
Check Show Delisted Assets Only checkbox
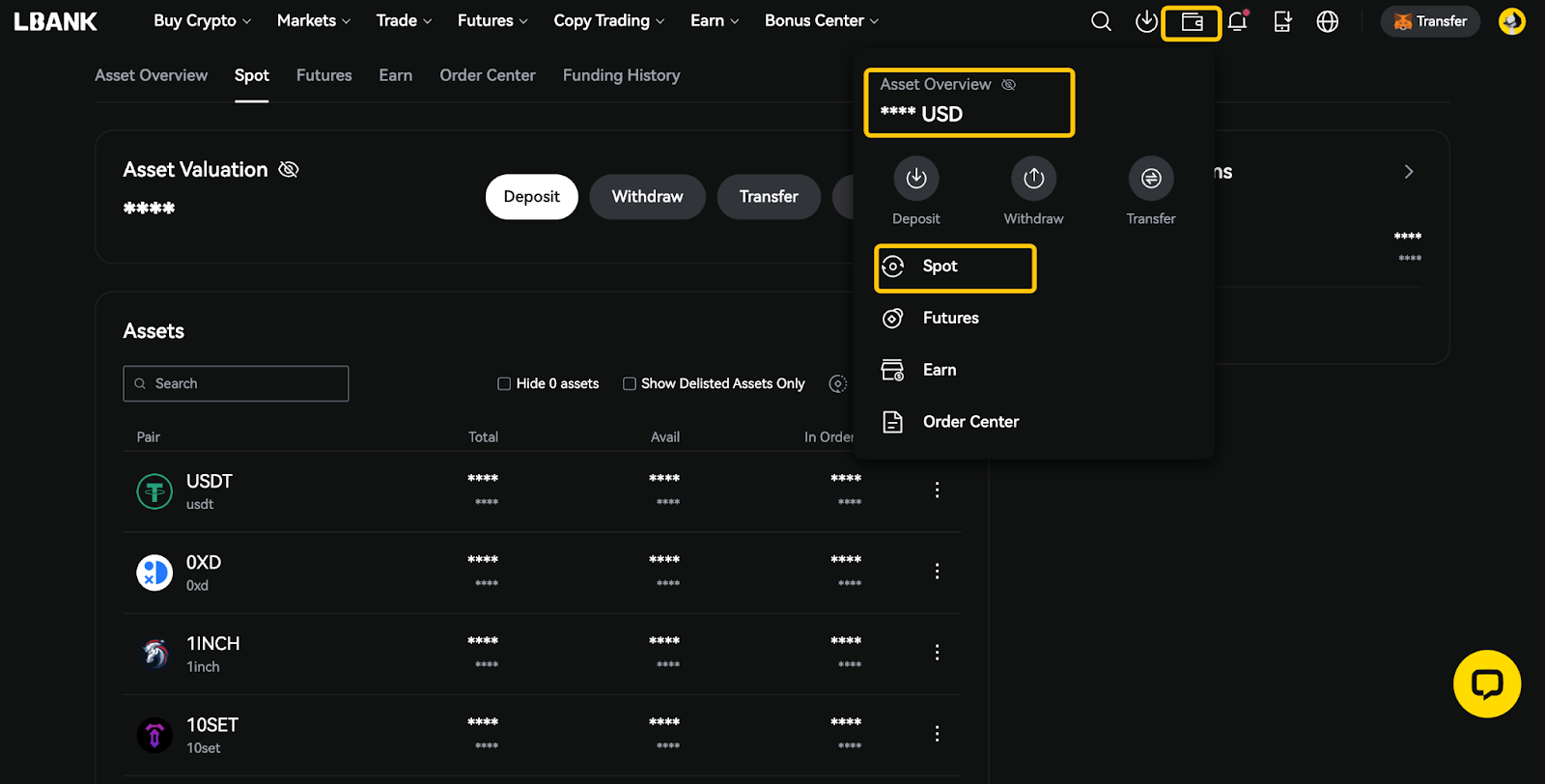(x=630, y=383)
